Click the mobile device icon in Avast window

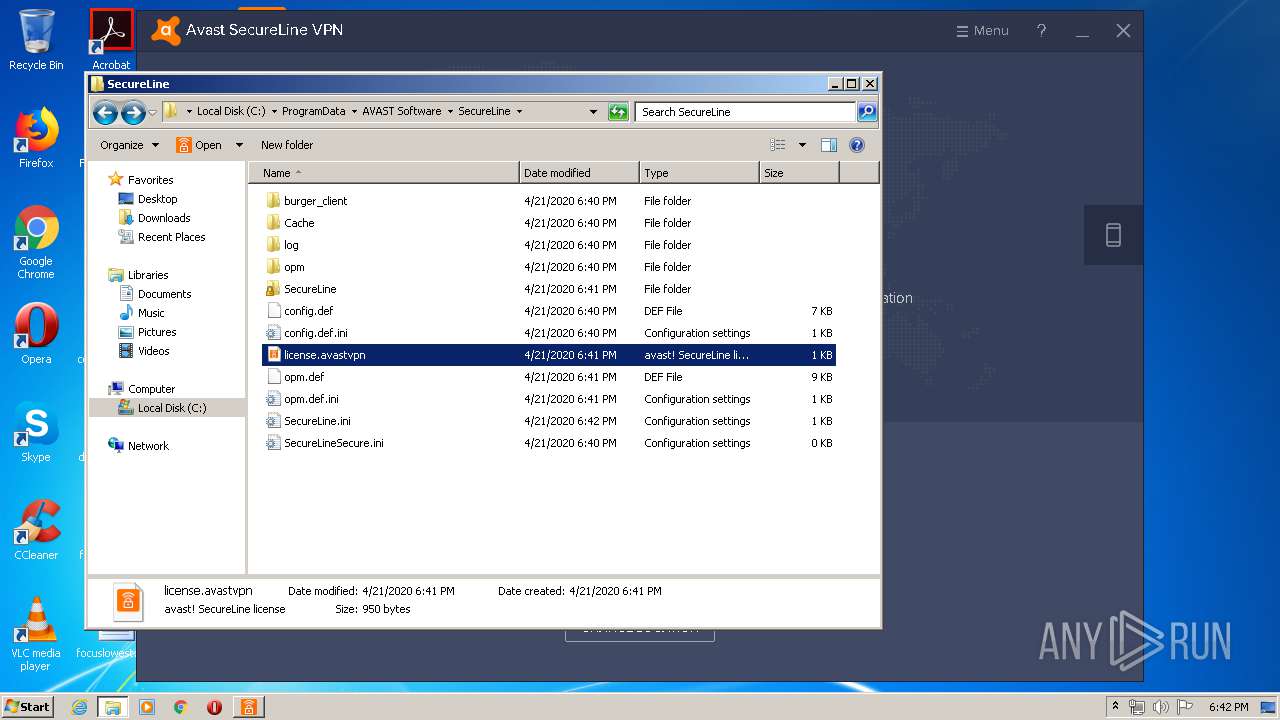pyautogui.click(x=1113, y=235)
